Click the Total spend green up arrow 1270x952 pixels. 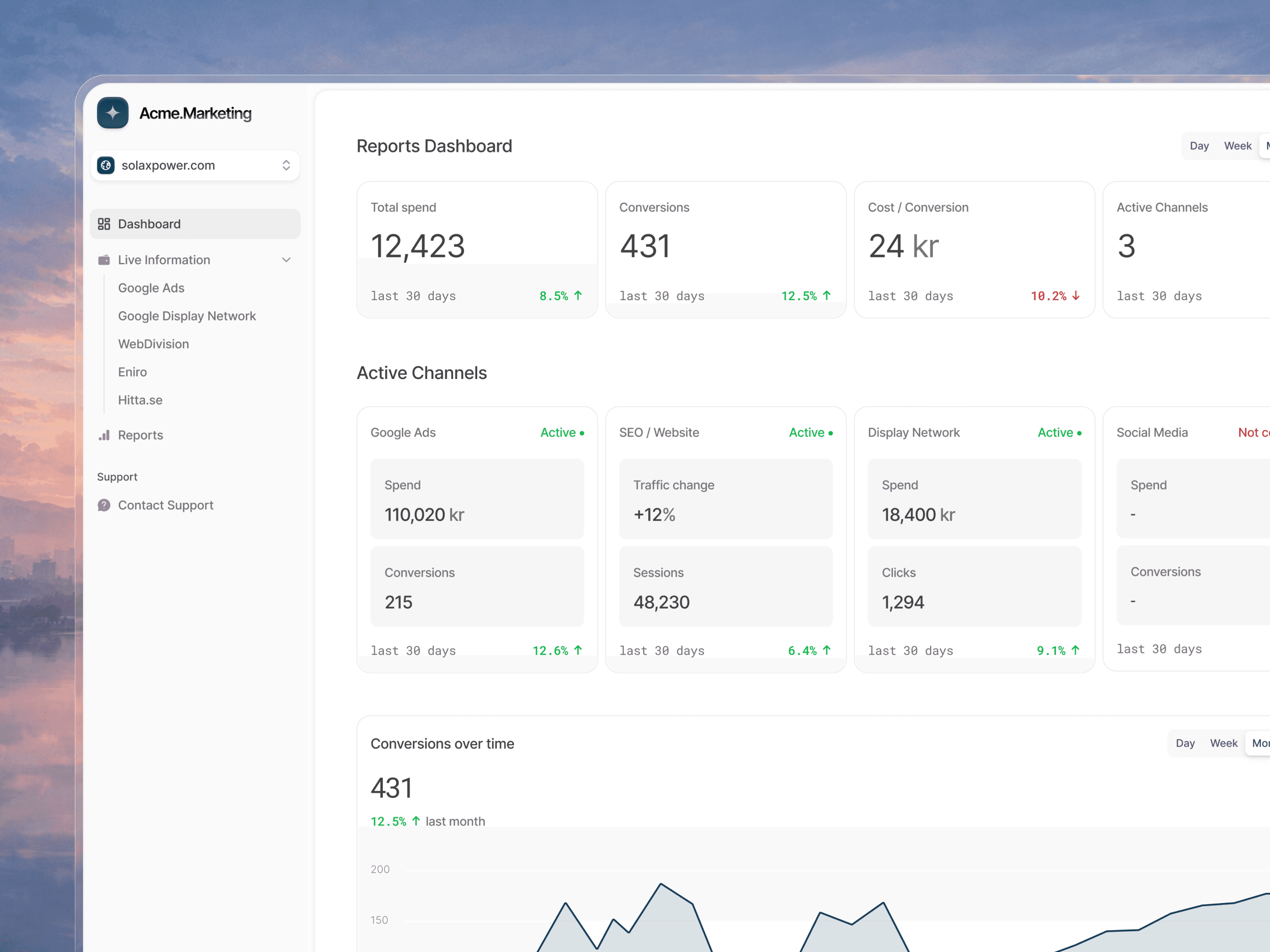pyautogui.click(x=578, y=296)
